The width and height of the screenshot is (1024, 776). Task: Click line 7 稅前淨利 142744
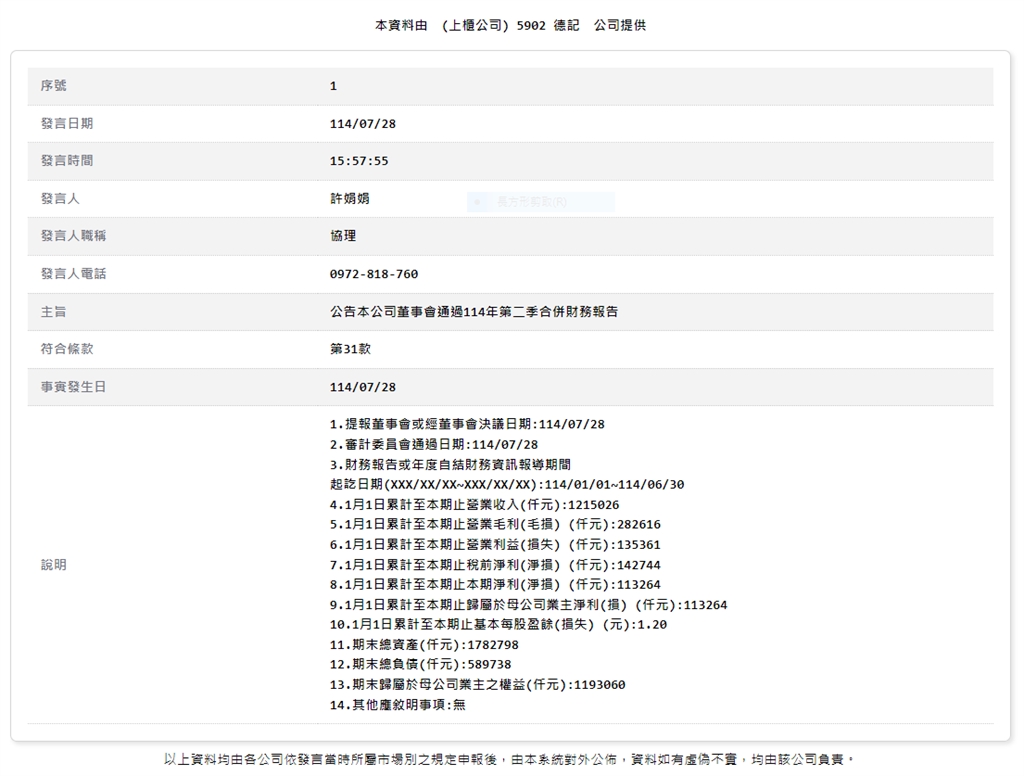(x=495, y=565)
